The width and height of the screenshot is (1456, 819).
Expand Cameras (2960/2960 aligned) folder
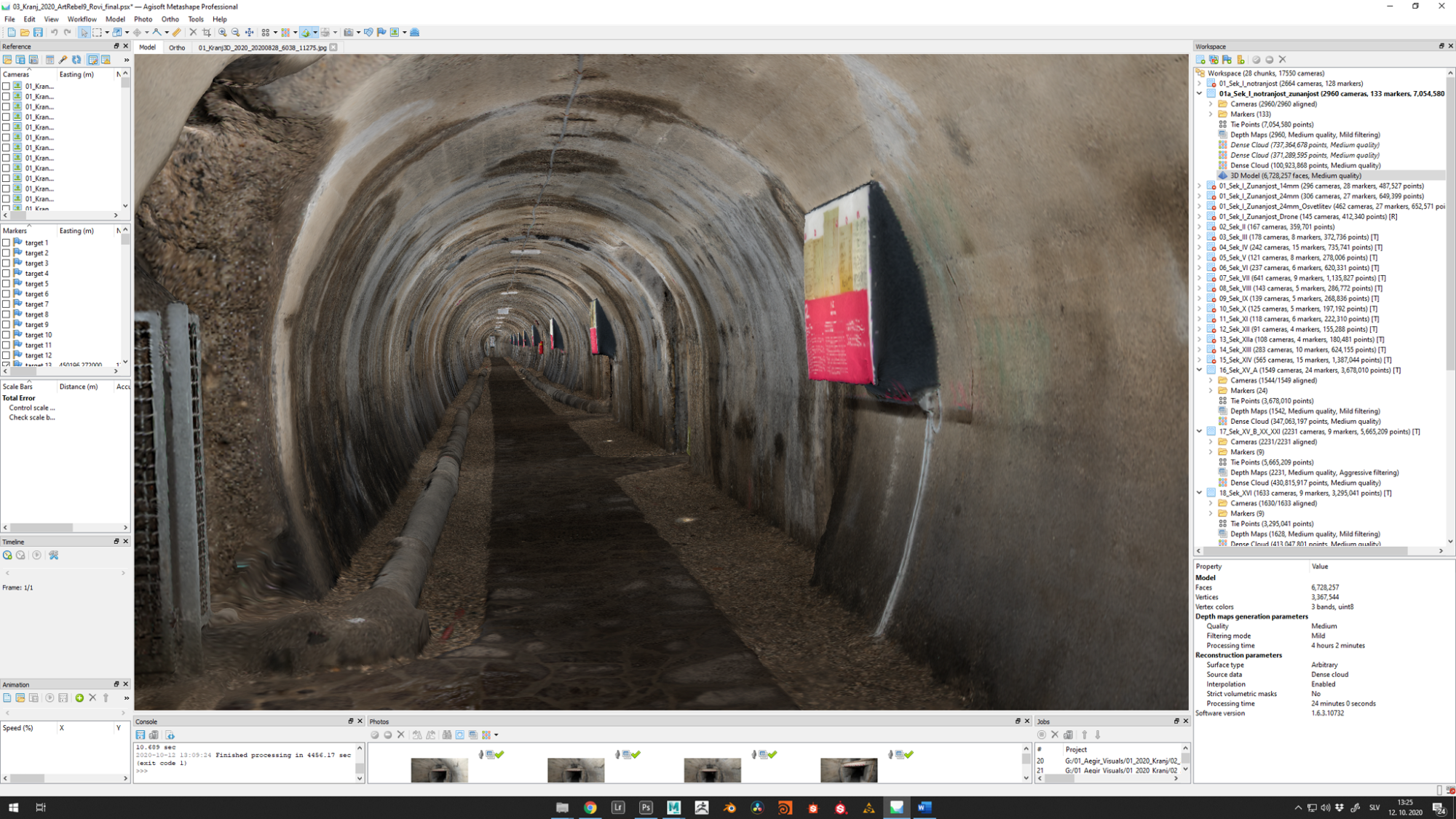point(1211,104)
